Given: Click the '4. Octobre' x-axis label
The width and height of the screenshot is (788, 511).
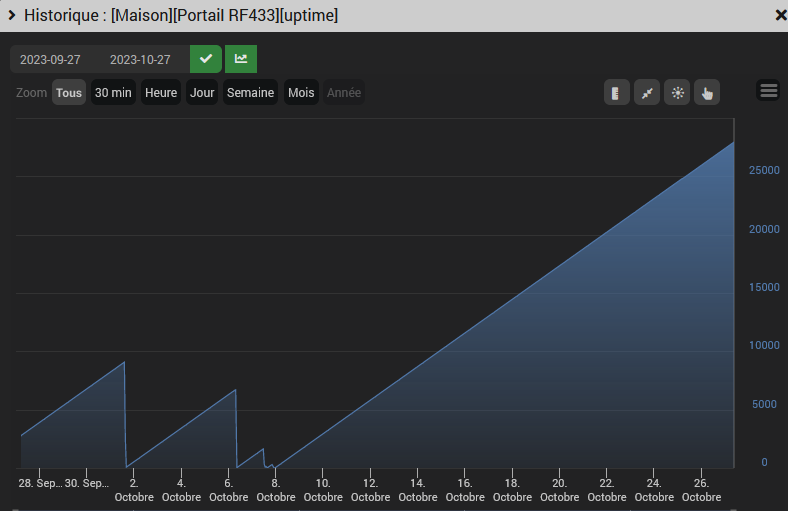Looking at the screenshot, I should tap(181, 490).
